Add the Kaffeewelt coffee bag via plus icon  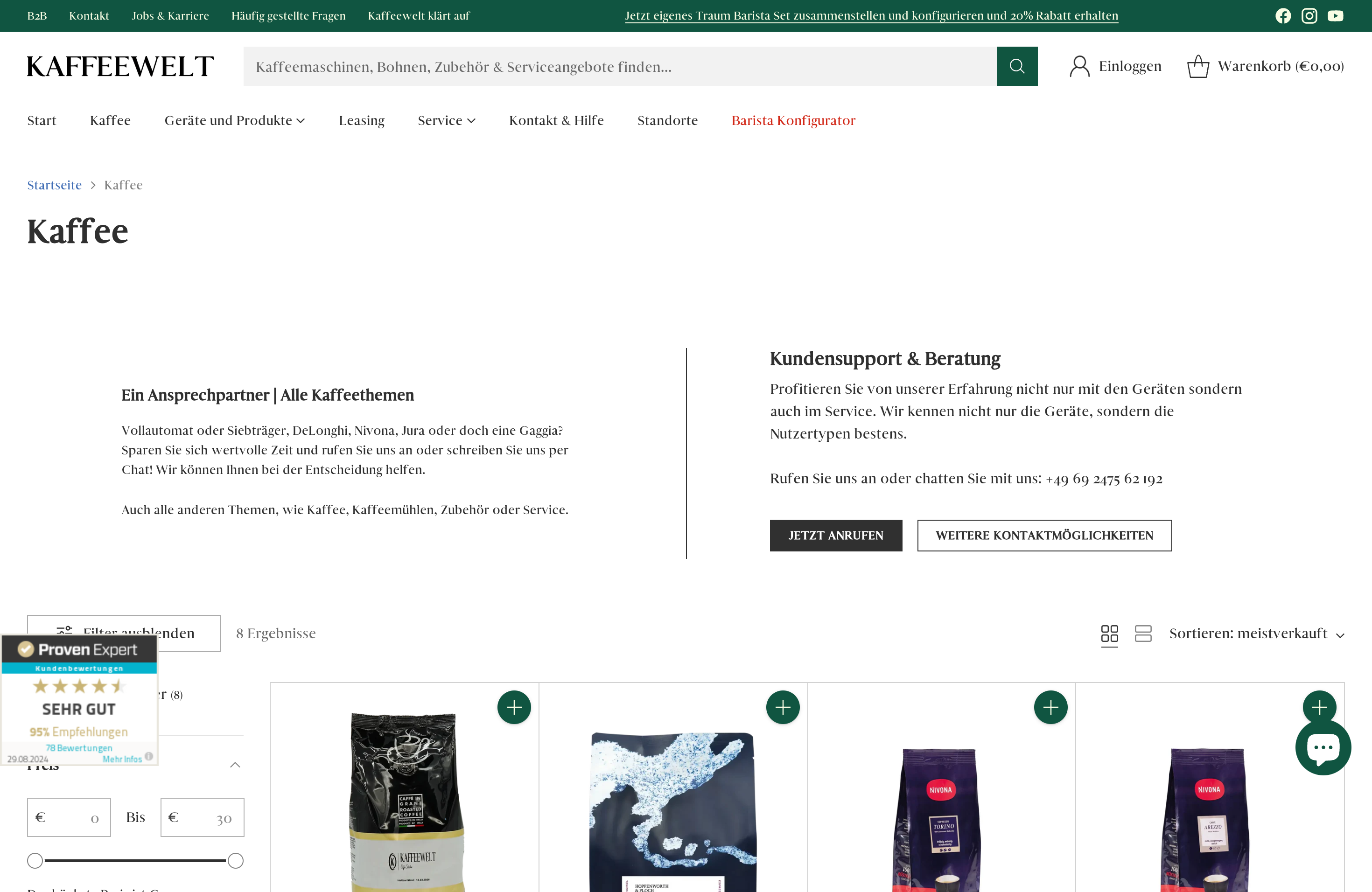tap(514, 707)
